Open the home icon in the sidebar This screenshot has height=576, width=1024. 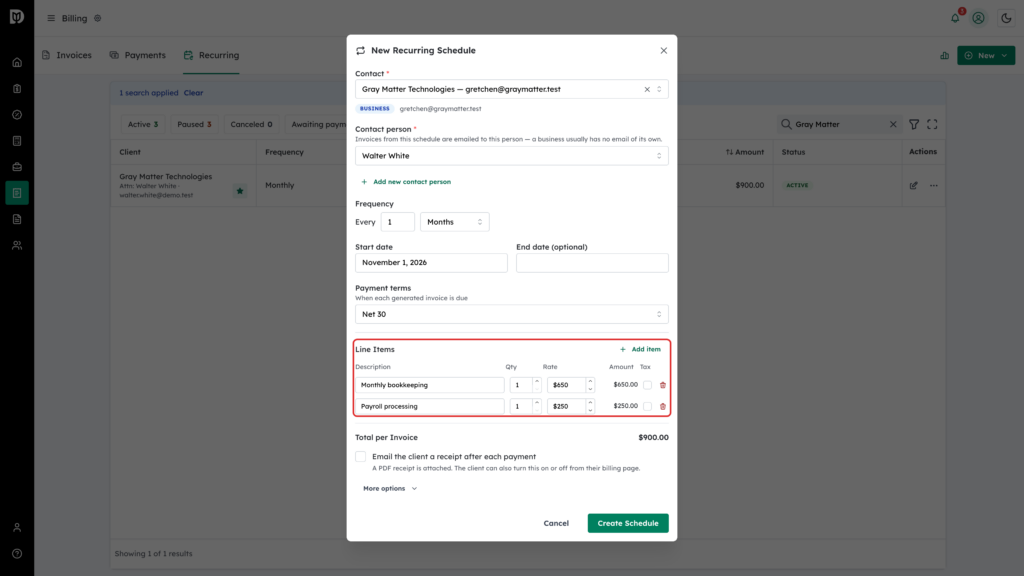[17, 63]
